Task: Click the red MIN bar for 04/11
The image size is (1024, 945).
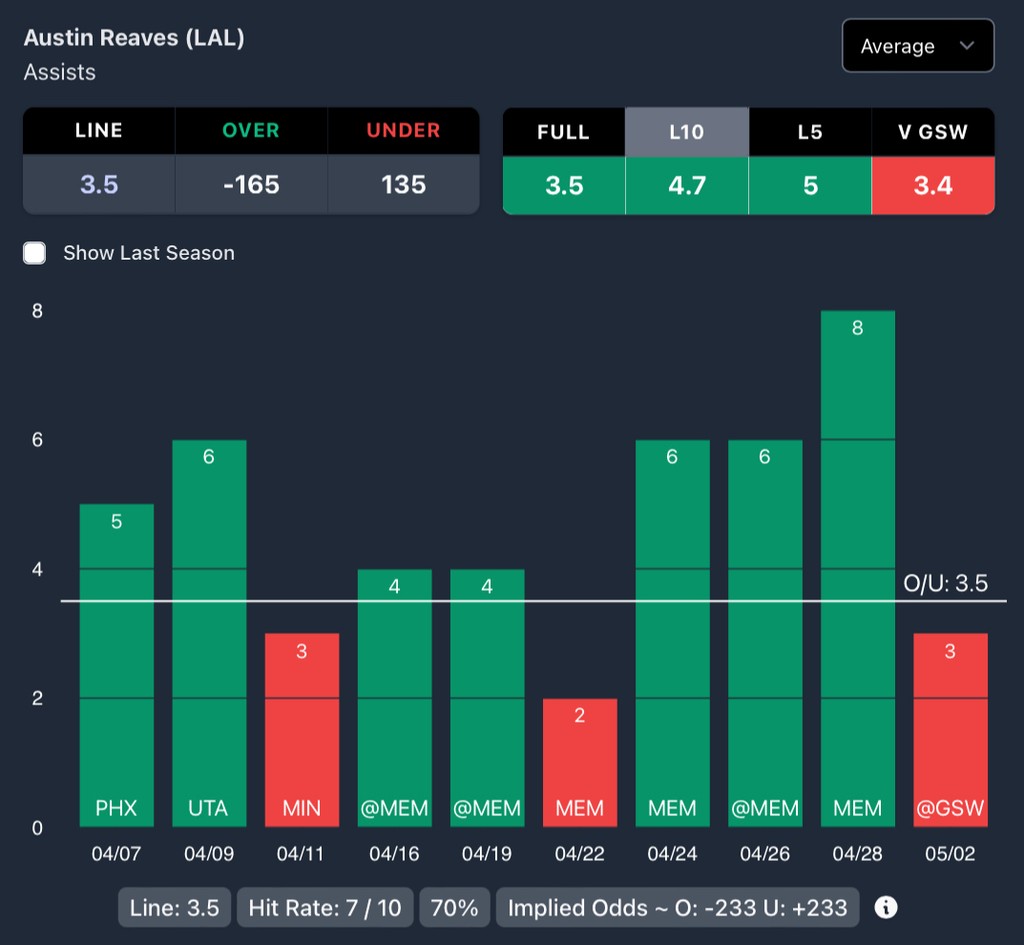Action: [x=302, y=730]
